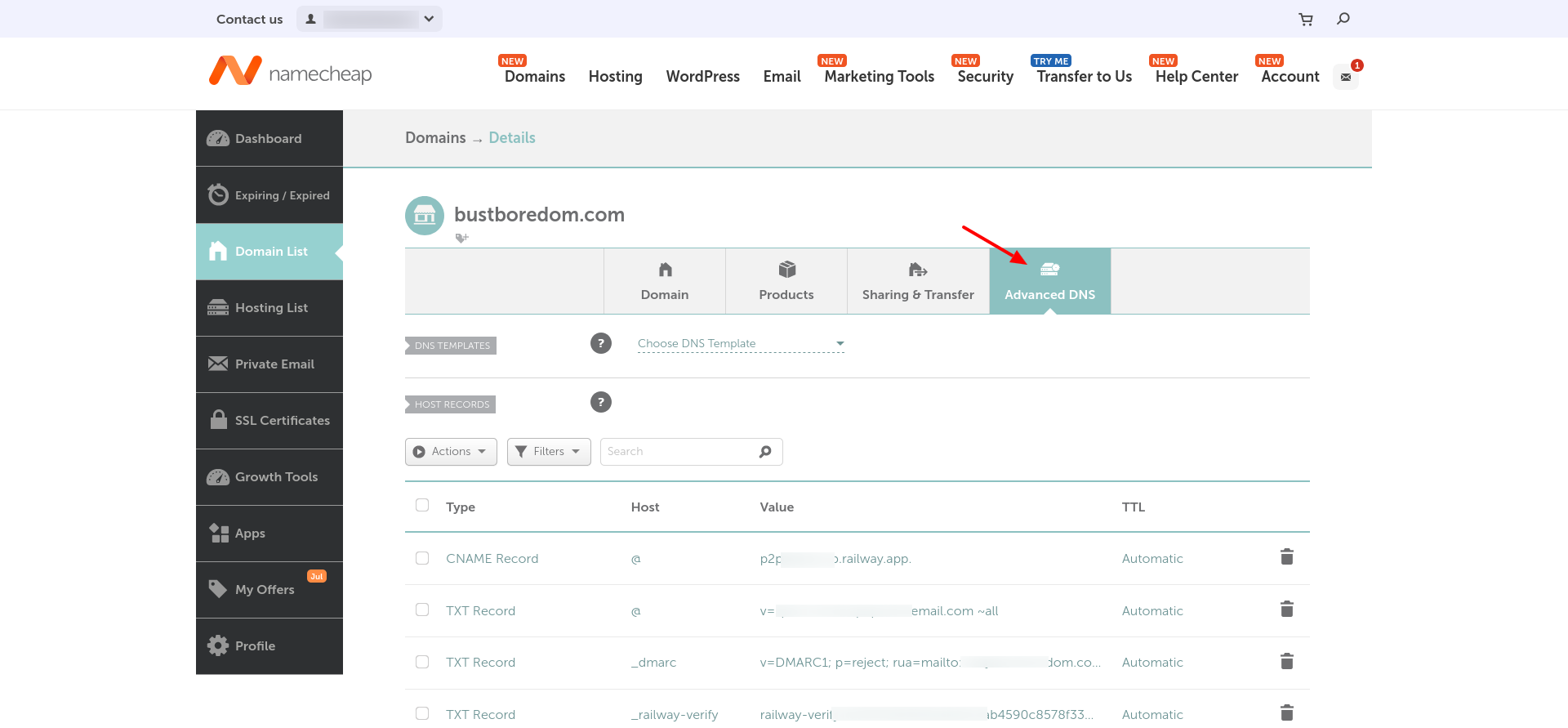Image resolution: width=1568 pixels, height=728 pixels.
Task: Click the _railway-verify host cell
Action: point(675,714)
